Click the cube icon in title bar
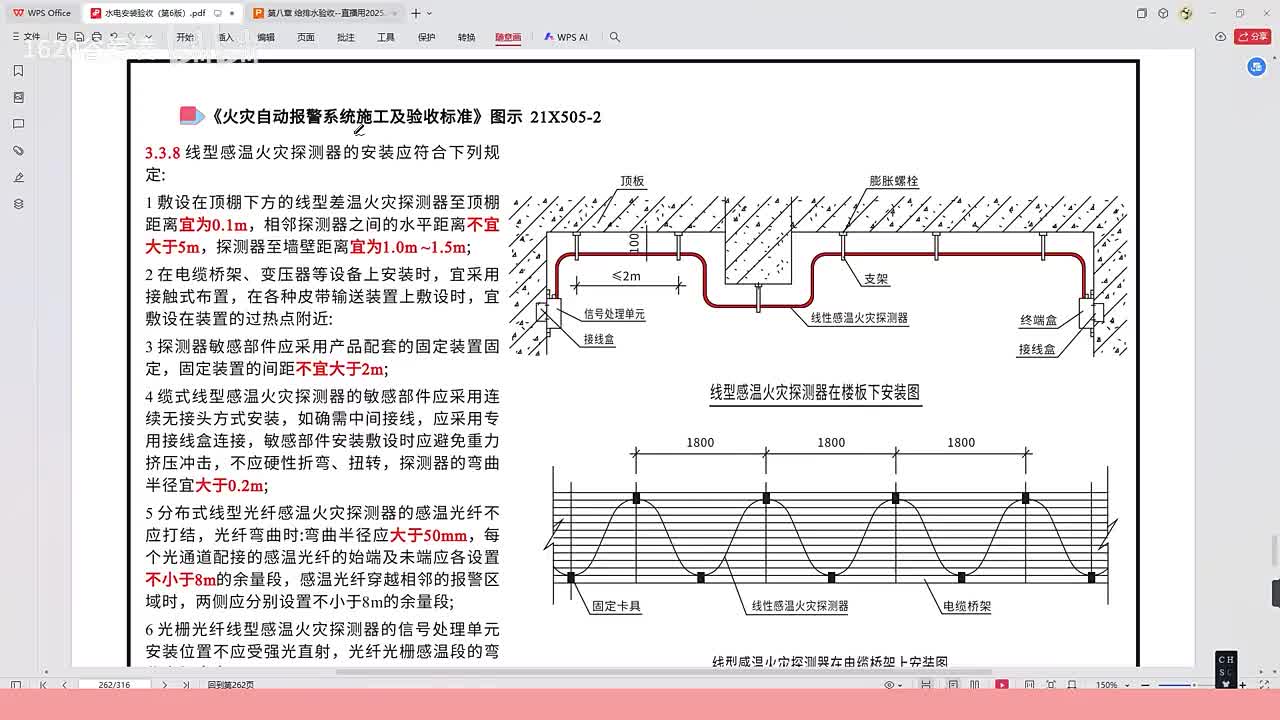 (x=1163, y=13)
